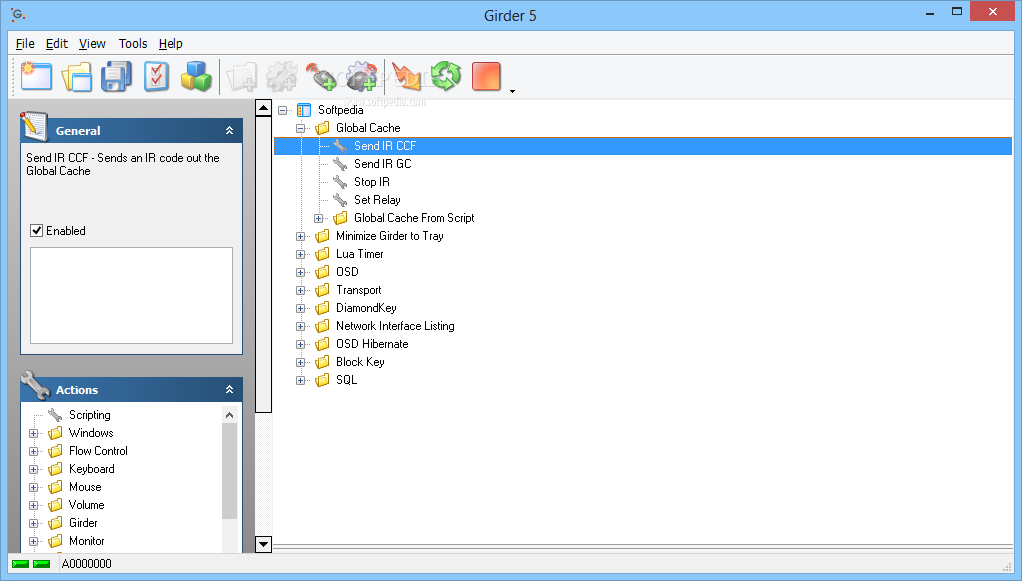This screenshot has height=581, width=1022.
Task: Expand the OSD folder node
Action: (300, 273)
